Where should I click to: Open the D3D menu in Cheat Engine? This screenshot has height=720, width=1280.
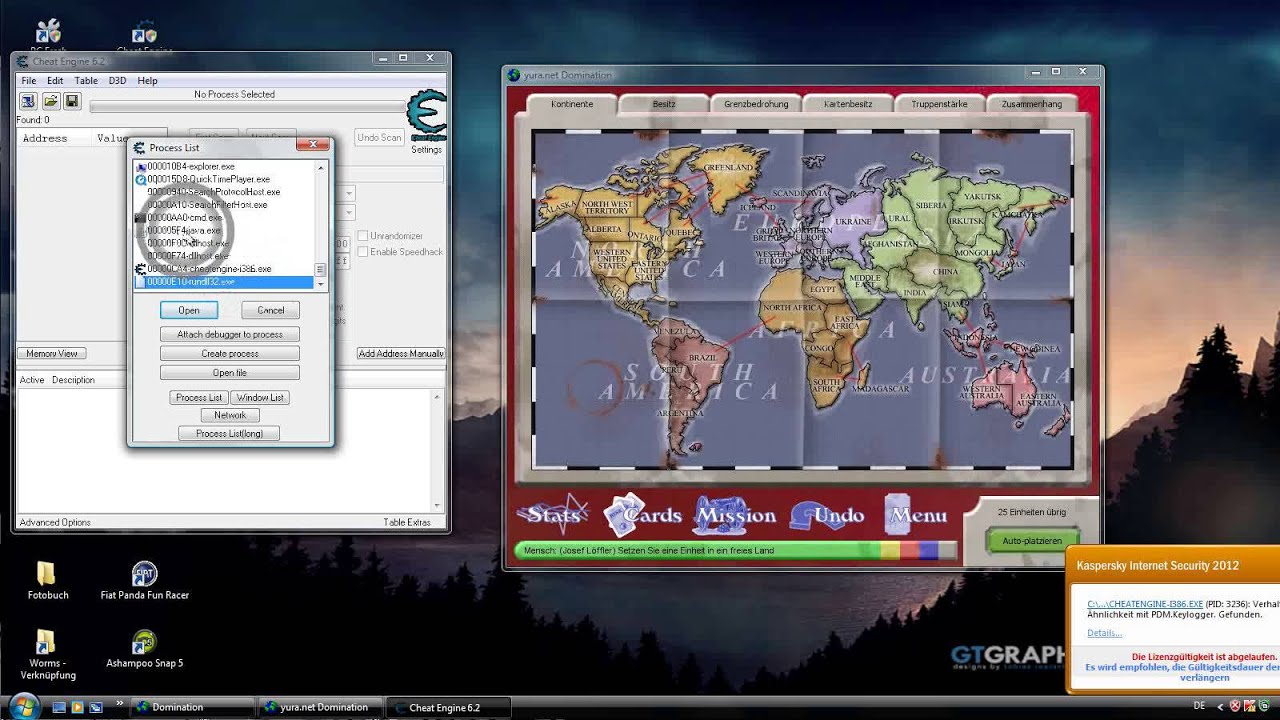(117, 80)
